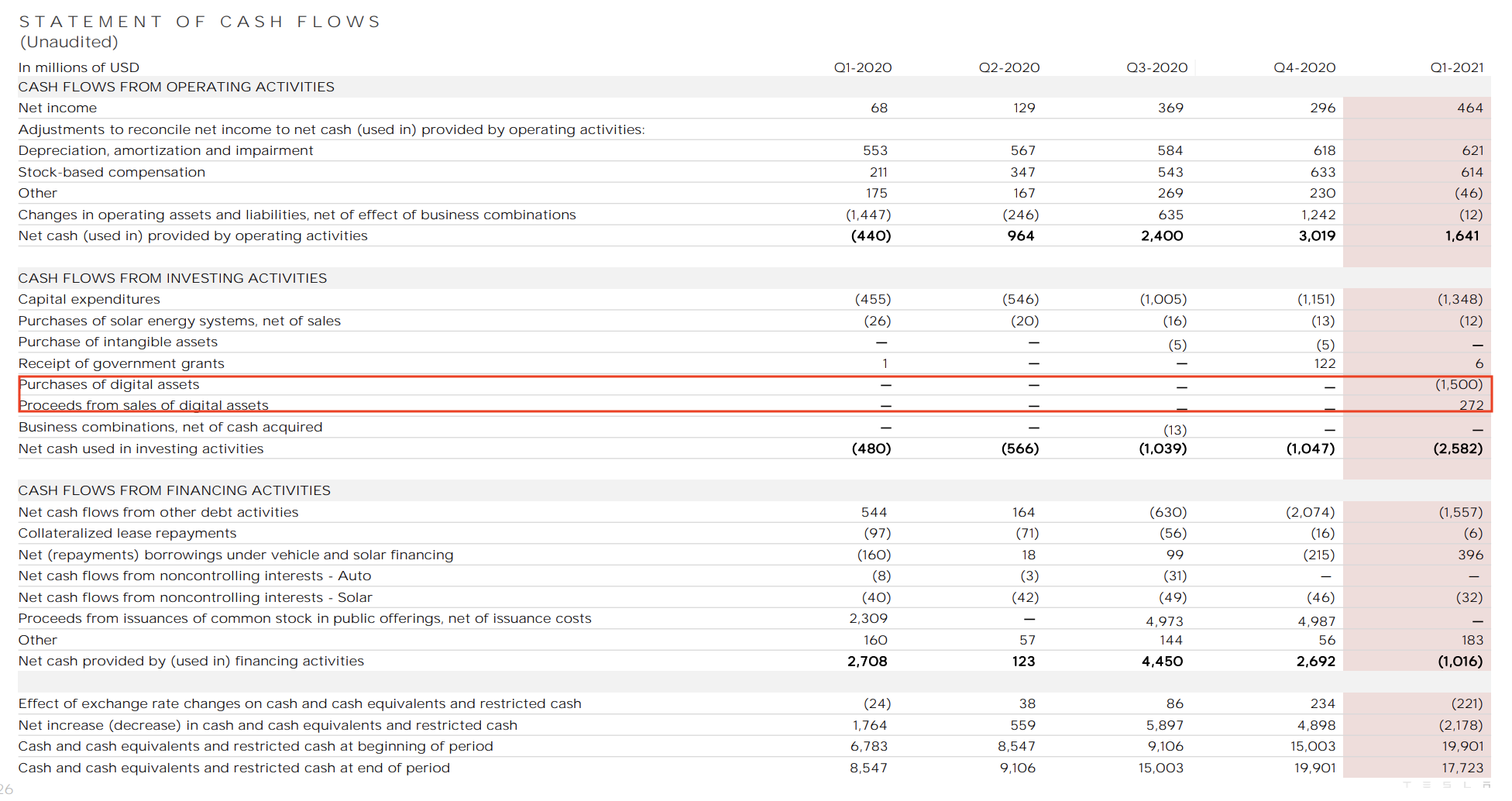Click financing cash value 4,450
Image resolution: width=1512 pixels, height=801 pixels.
coord(1162,661)
